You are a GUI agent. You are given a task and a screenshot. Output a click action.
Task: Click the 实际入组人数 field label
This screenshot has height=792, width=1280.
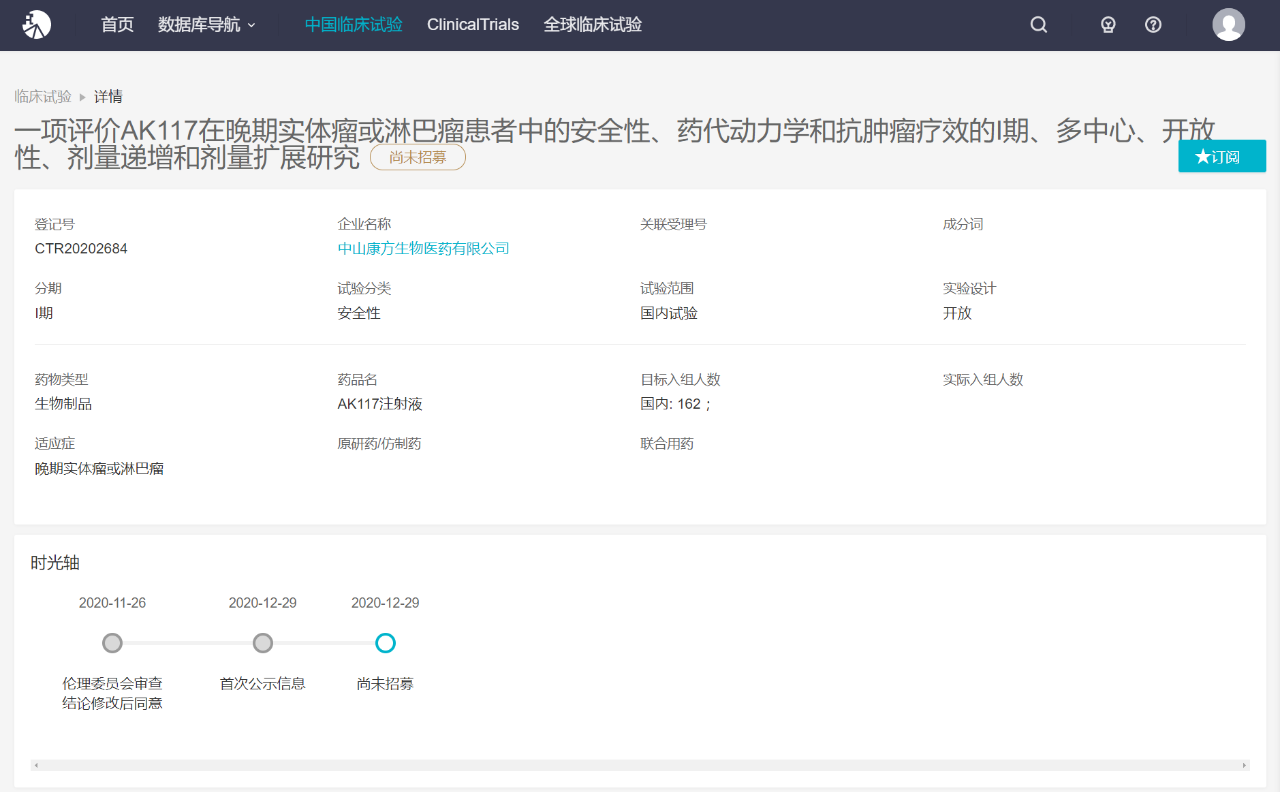click(983, 380)
